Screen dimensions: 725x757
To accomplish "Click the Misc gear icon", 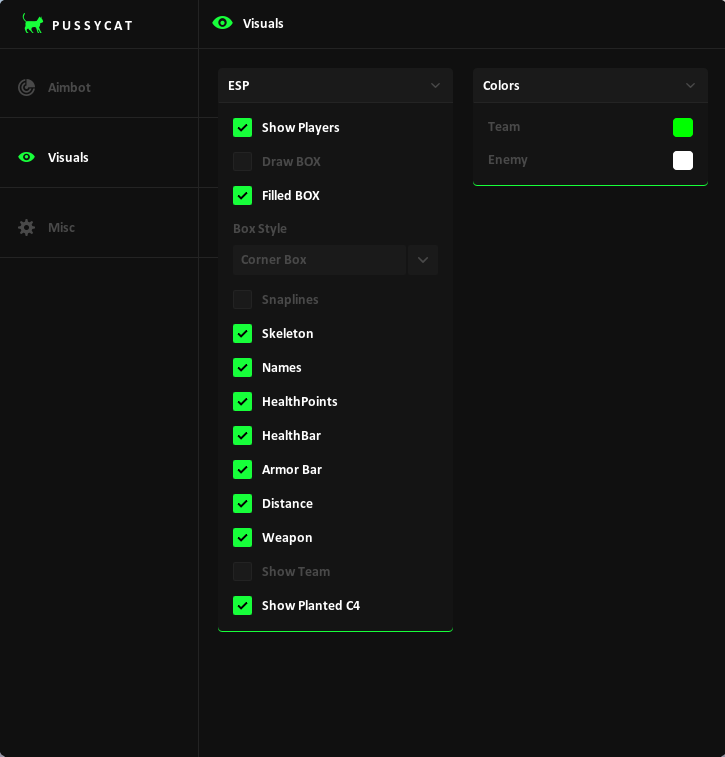I will [x=27, y=228].
